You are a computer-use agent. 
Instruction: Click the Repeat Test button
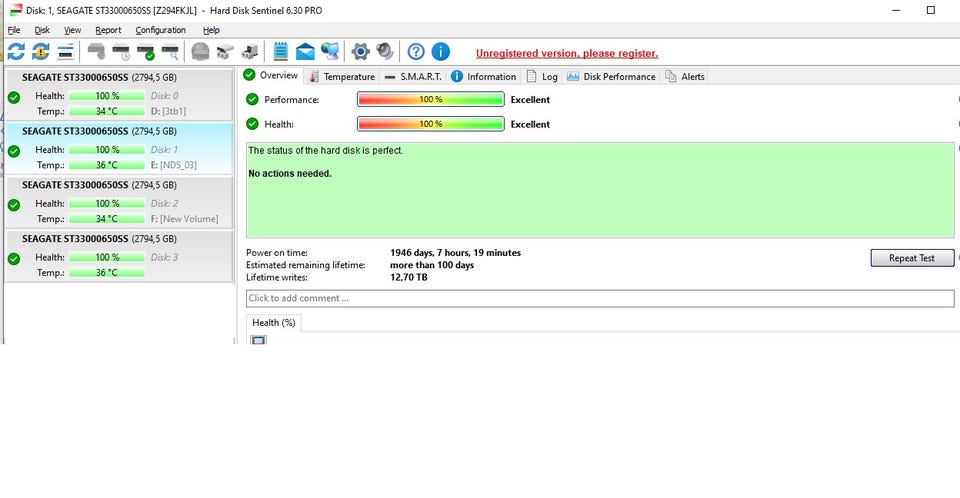(x=912, y=258)
